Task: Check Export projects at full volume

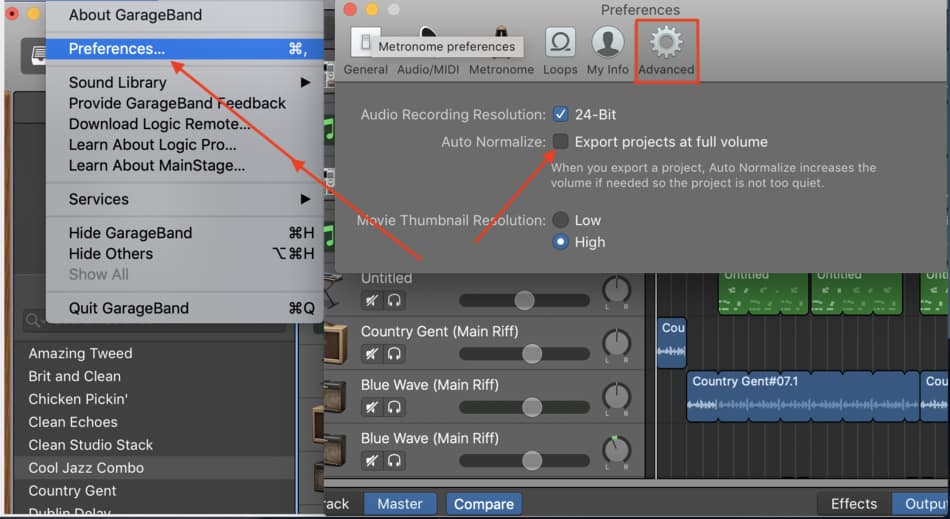Action: click(x=560, y=141)
